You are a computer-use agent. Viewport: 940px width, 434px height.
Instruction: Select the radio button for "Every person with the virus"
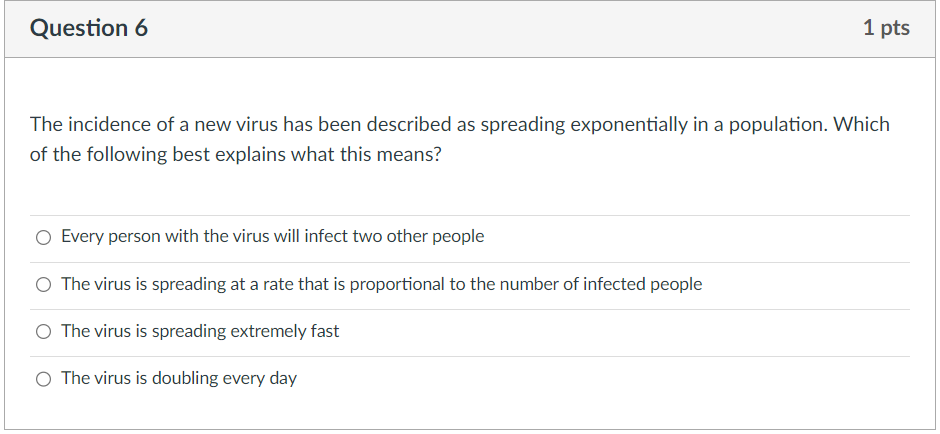coord(43,237)
